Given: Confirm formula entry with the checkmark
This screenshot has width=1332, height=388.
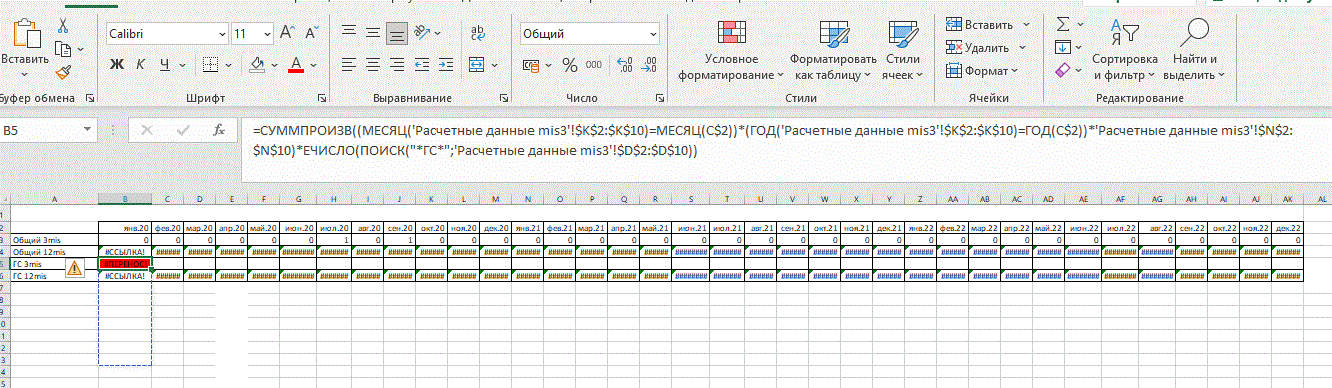Looking at the screenshot, I should [183, 131].
